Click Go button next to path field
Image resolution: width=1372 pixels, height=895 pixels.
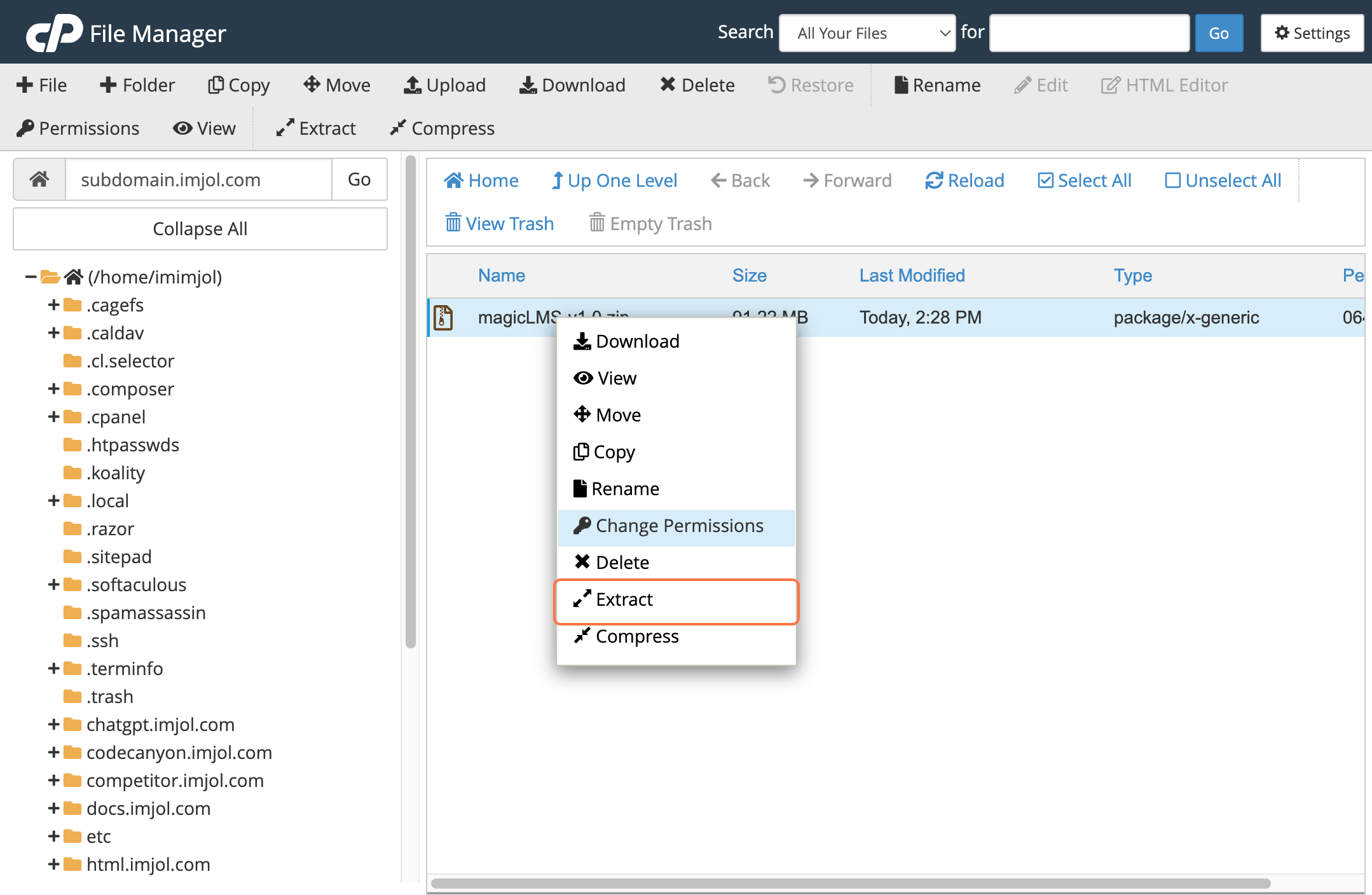point(359,179)
